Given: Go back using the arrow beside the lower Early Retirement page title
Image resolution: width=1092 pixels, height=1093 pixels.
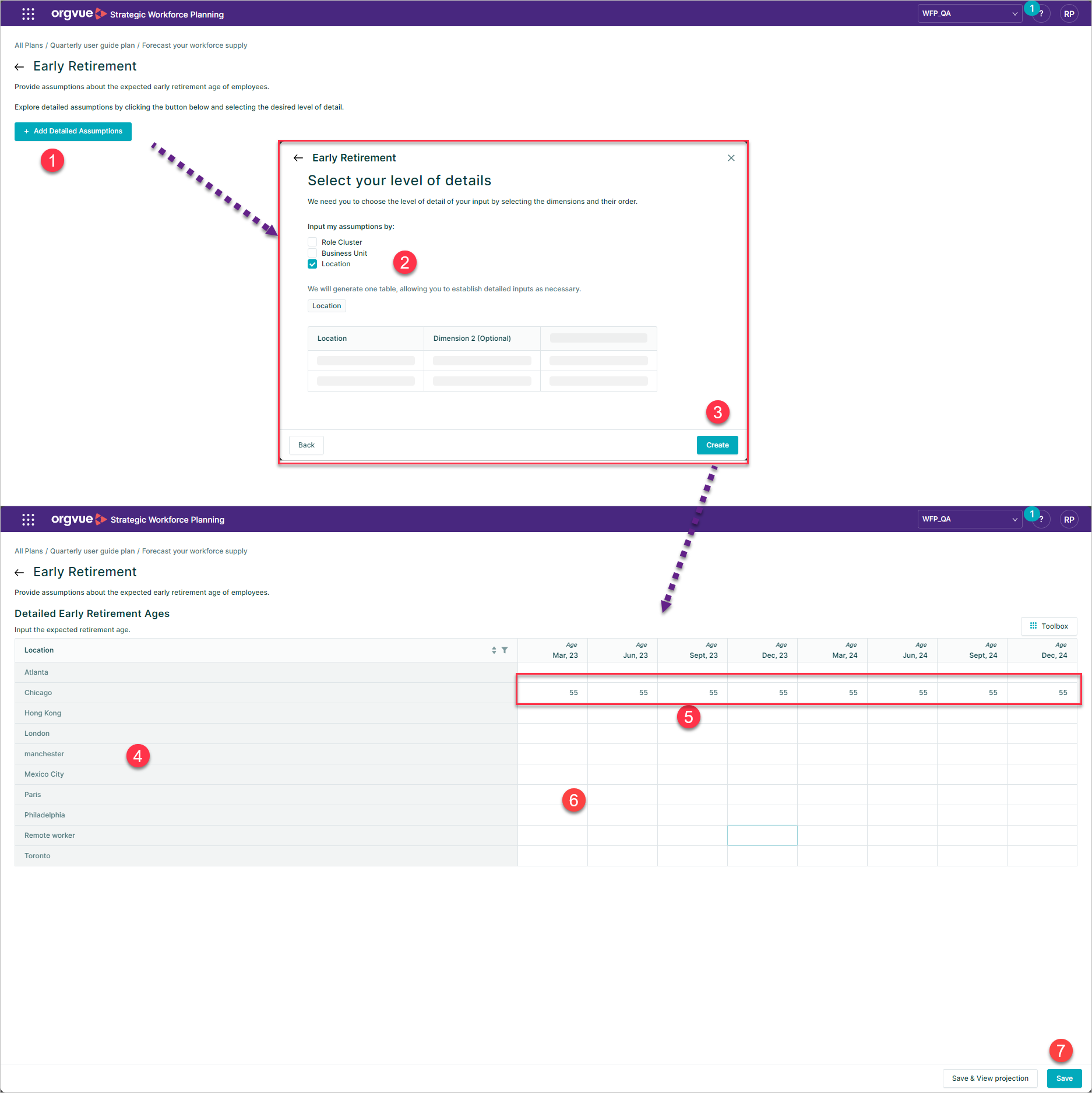Looking at the screenshot, I should pos(19,573).
